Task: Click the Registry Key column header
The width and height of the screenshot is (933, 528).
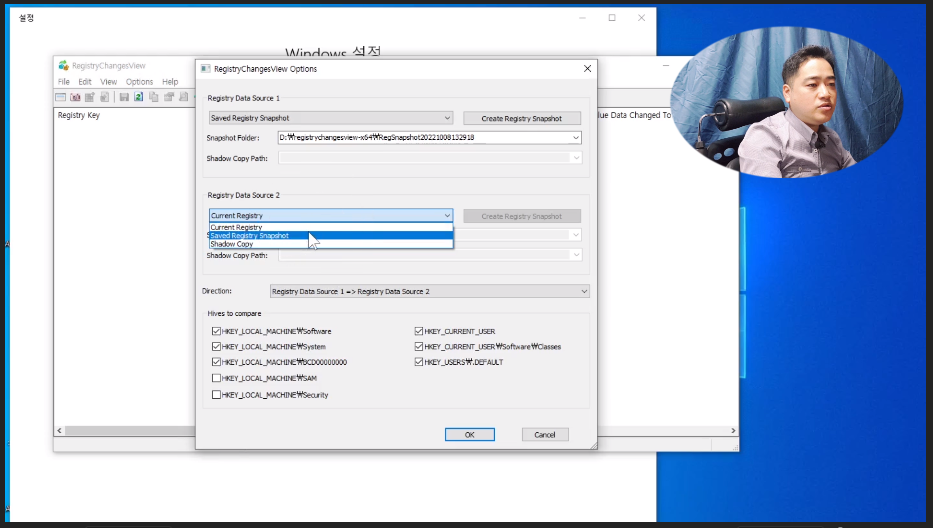Action: point(79,115)
